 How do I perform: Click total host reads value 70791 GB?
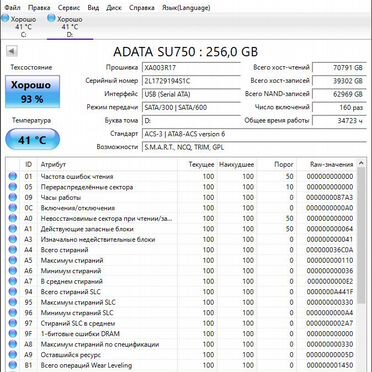tap(339, 68)
